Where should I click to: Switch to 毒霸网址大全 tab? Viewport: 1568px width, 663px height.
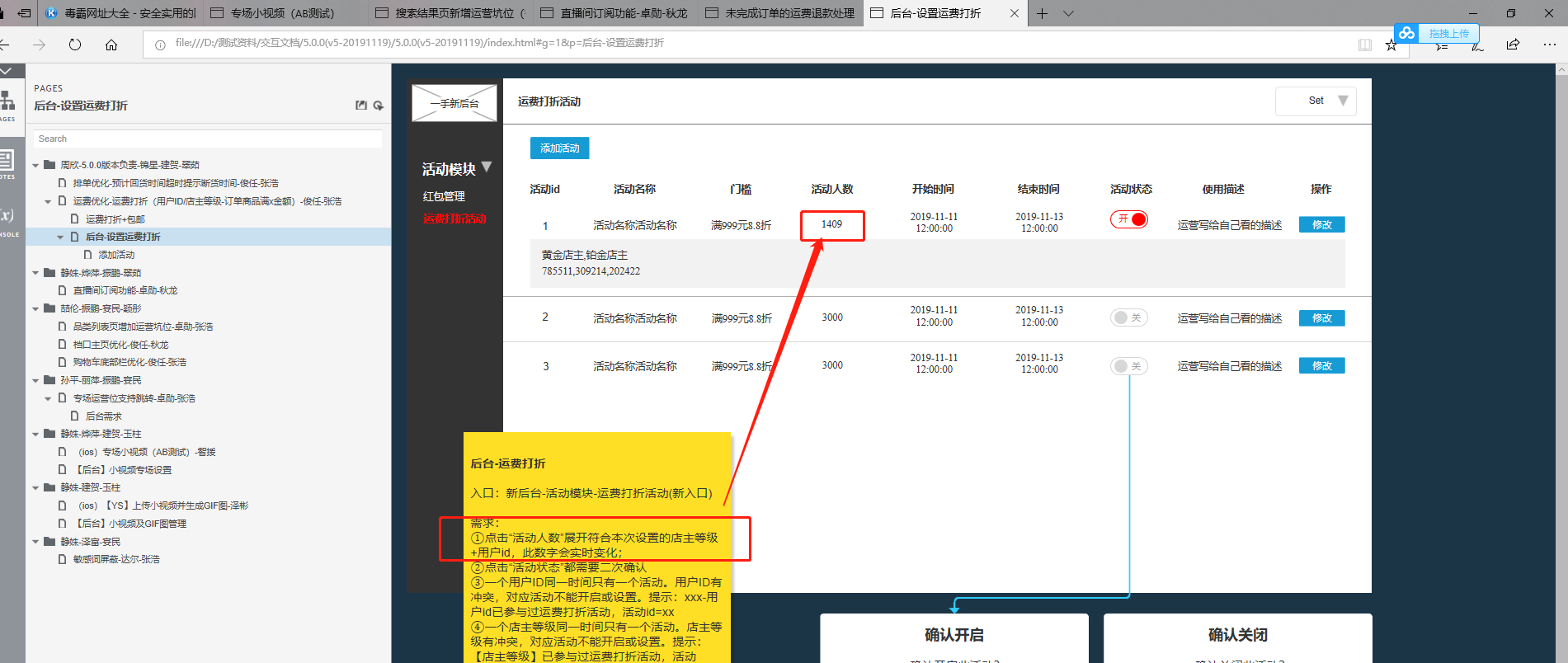coord(120,13)
